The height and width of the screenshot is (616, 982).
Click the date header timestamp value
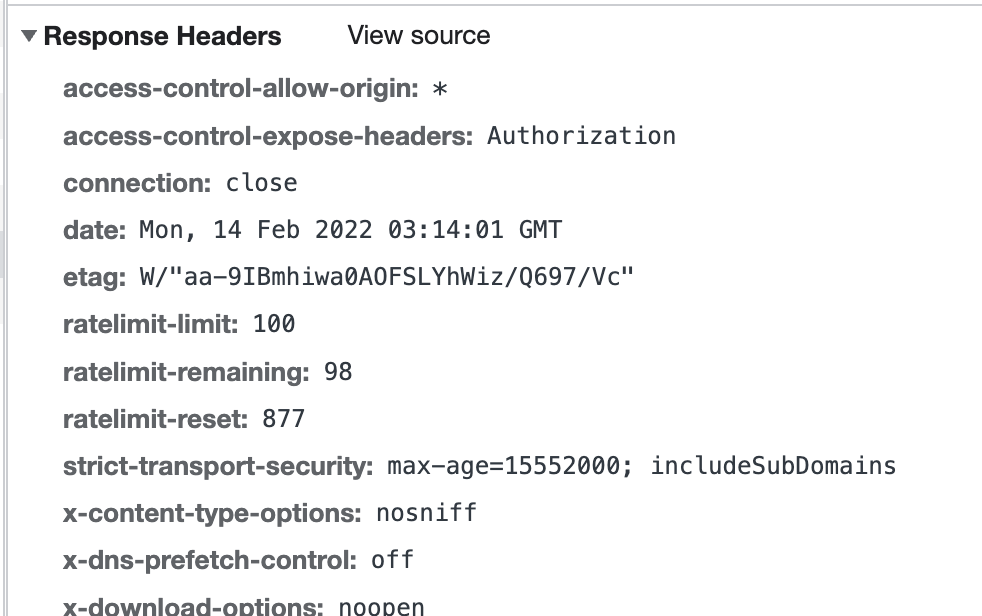349,230
